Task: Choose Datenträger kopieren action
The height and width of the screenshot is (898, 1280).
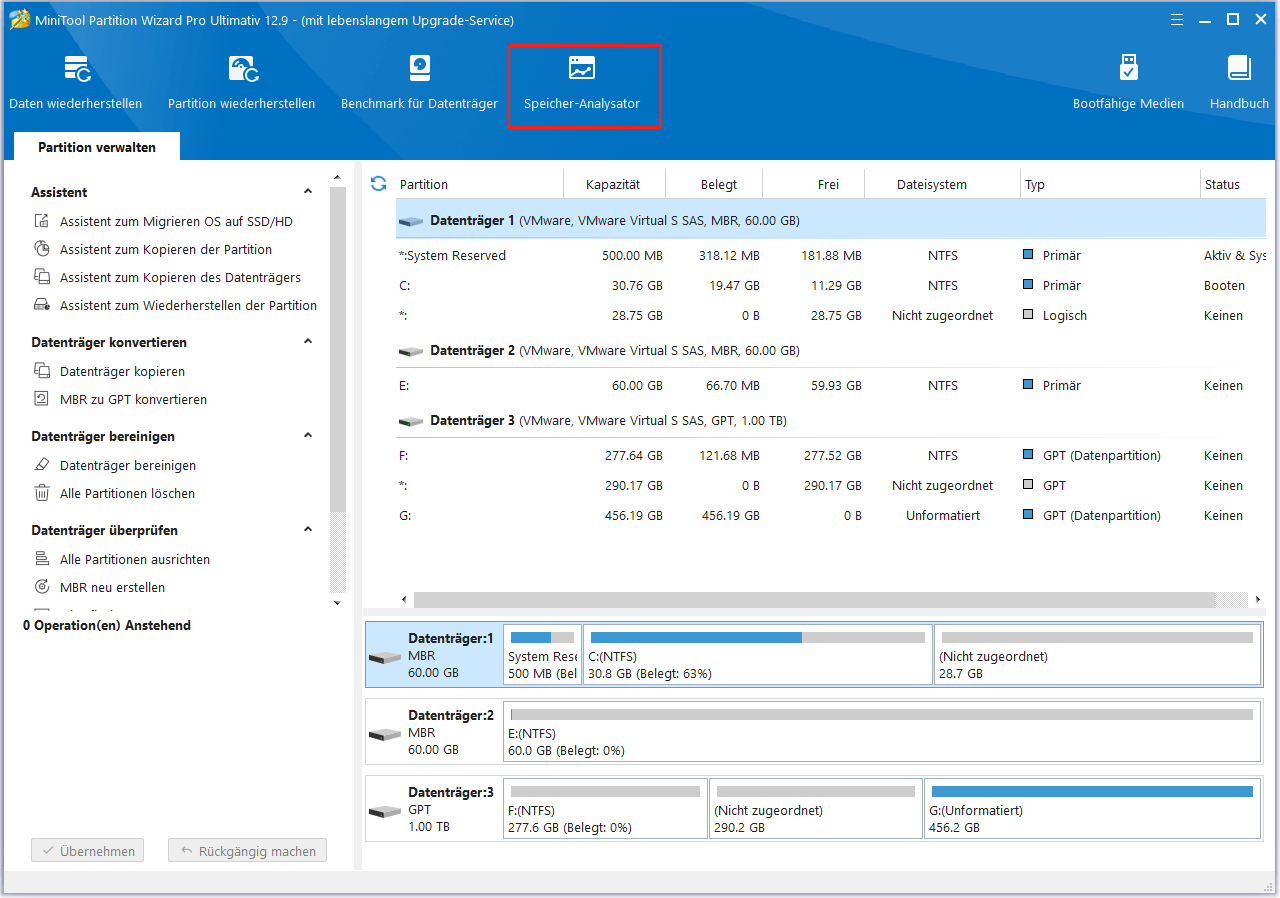Action: click(x=122, y=372)
